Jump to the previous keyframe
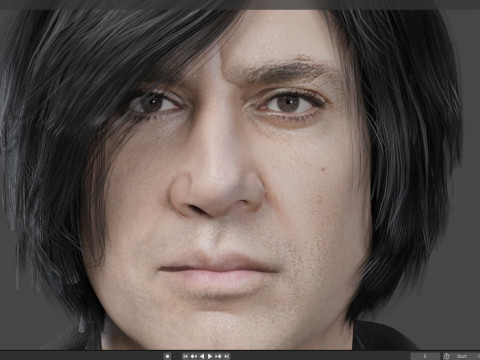 click(x=194, y=356)
